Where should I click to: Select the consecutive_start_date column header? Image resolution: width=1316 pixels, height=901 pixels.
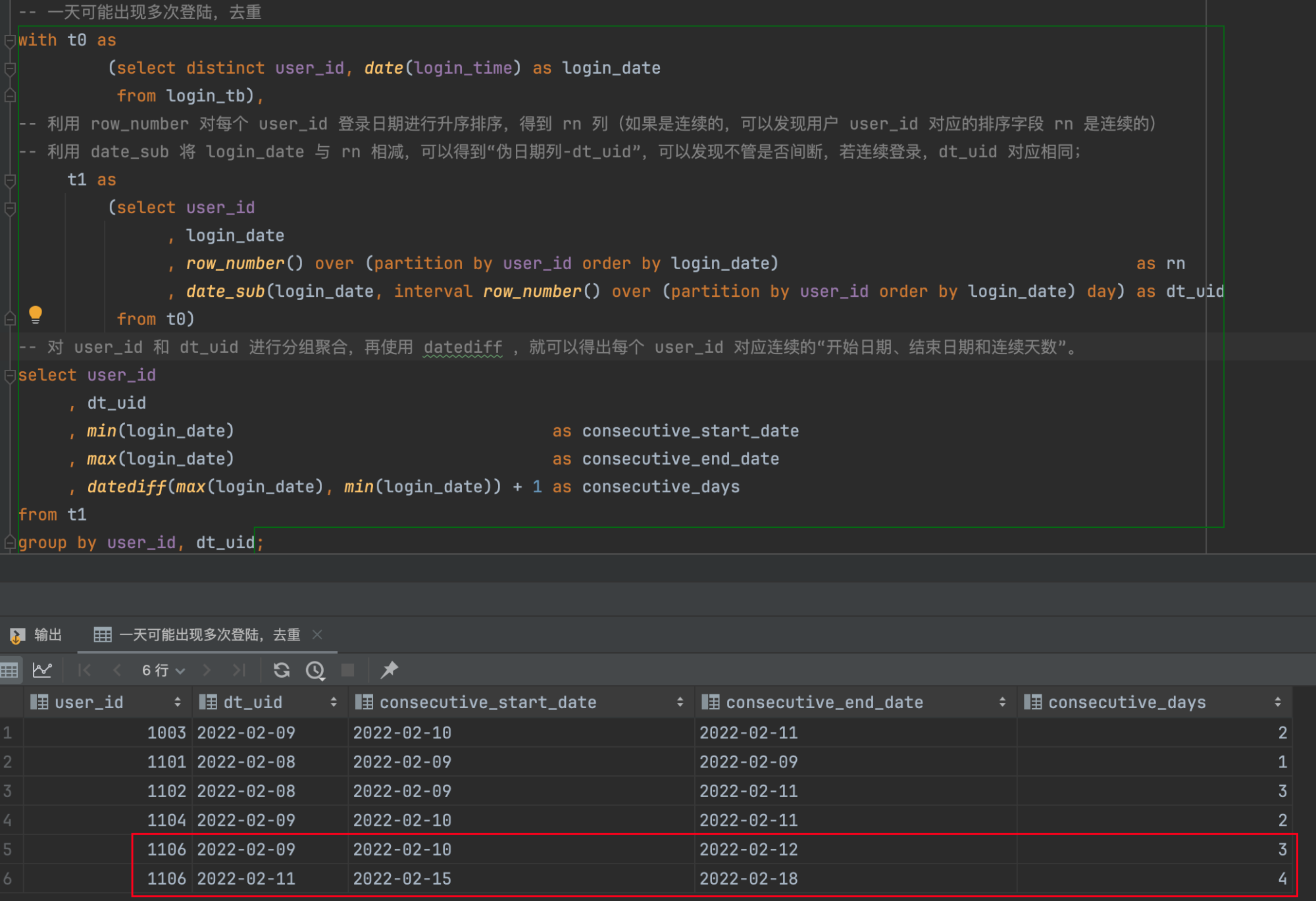click(x=521, y=703)
